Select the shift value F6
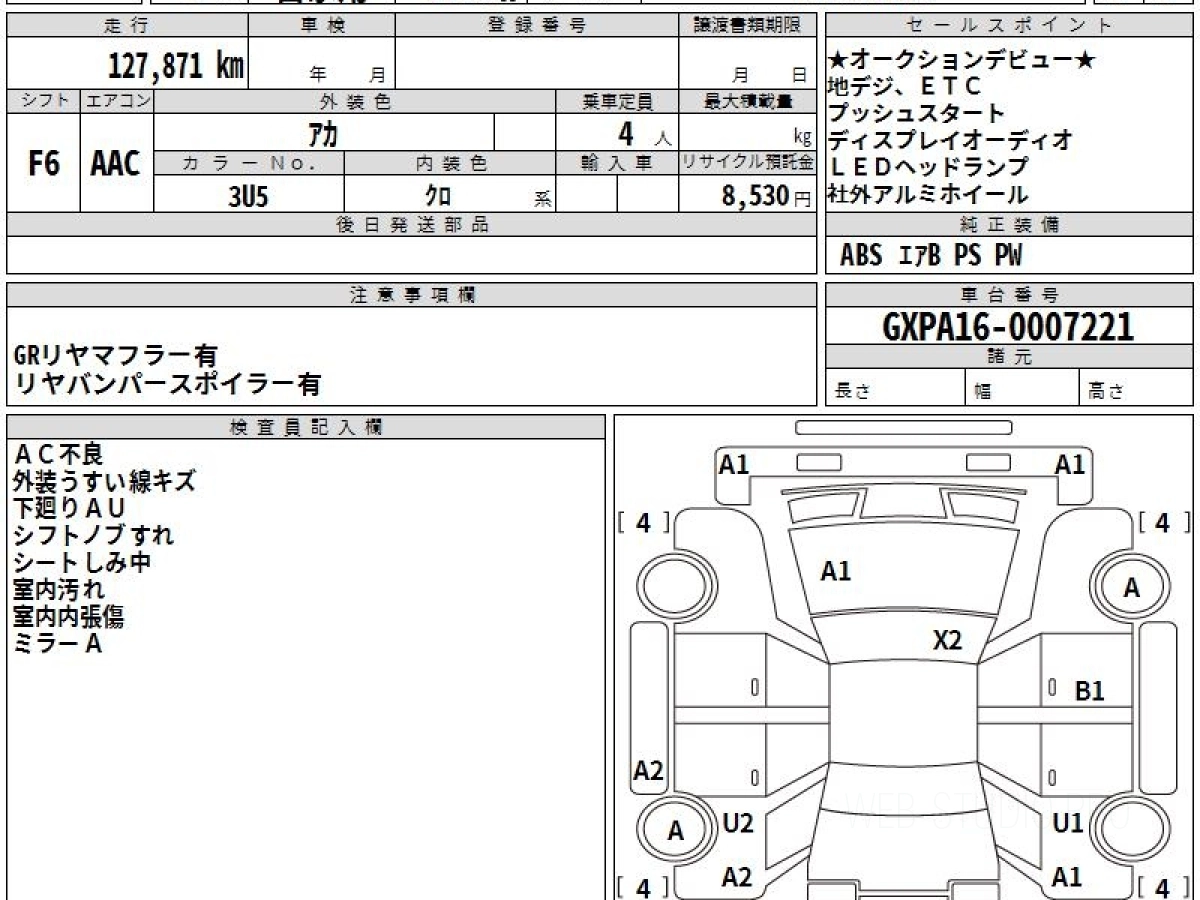Screen dimensions: 1200x900 pos(44,164)
